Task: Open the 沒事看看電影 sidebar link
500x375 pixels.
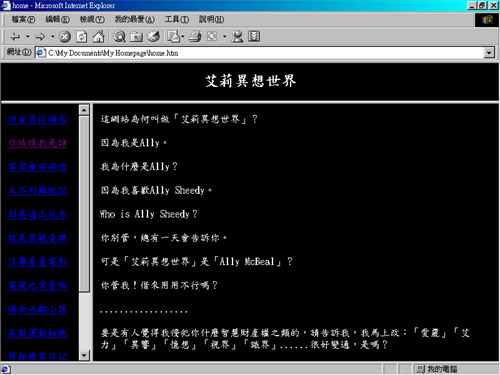Action: 38,261
